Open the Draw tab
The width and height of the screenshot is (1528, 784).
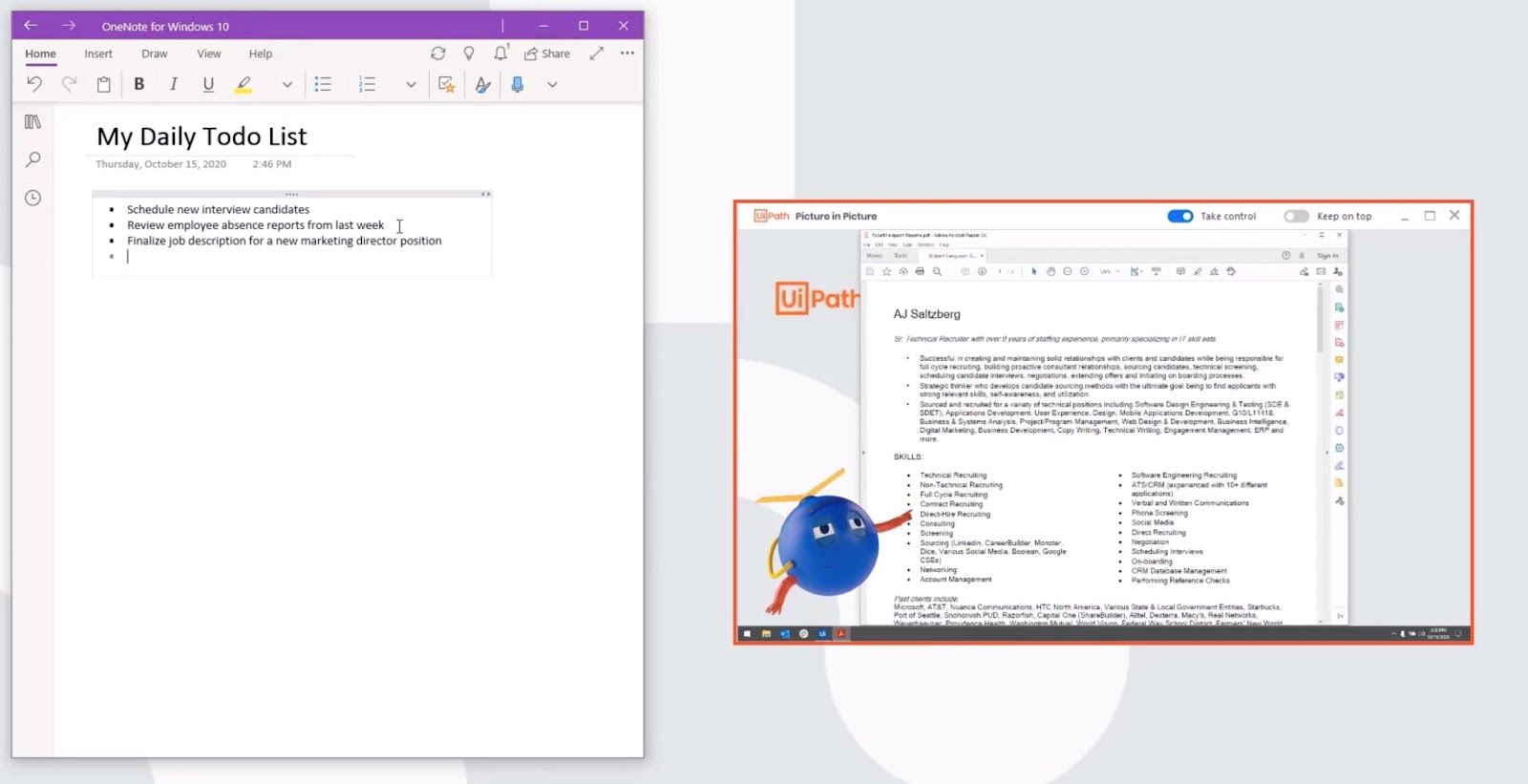[155, 53]
